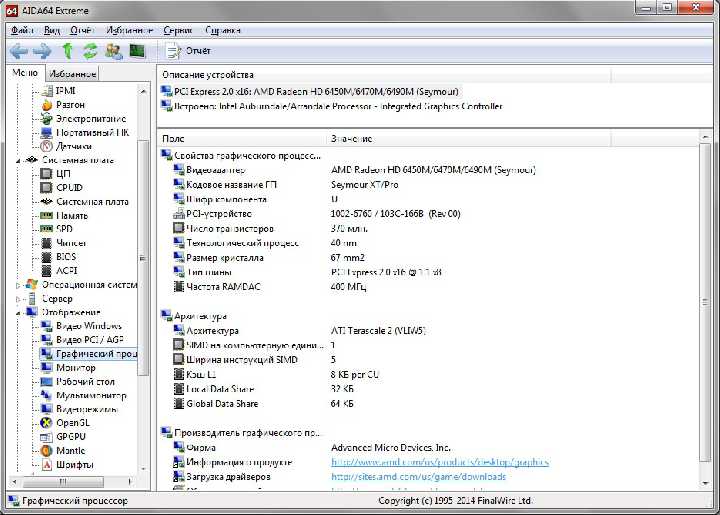This screenshot has width=720, height=515.
Task: Select Память tree item
Action: point(64,215)
